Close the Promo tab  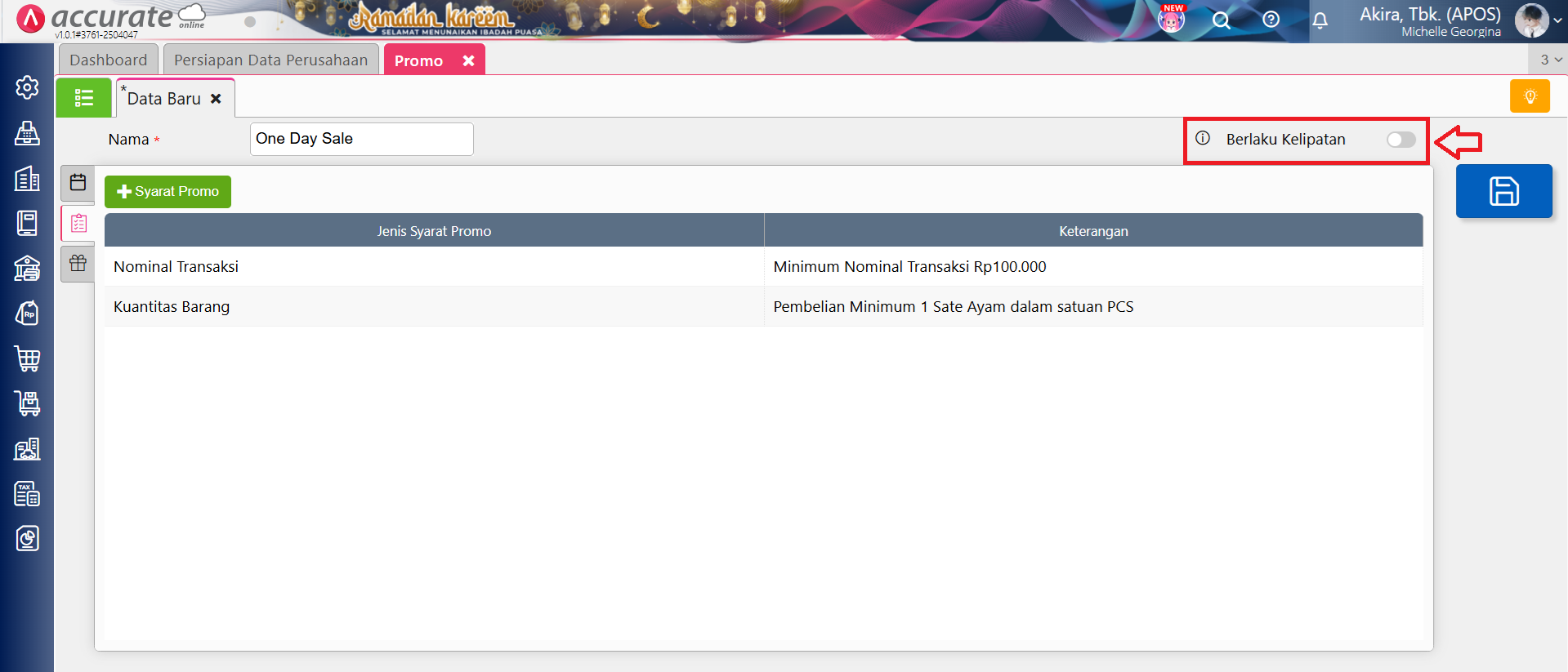coord(468,61)
